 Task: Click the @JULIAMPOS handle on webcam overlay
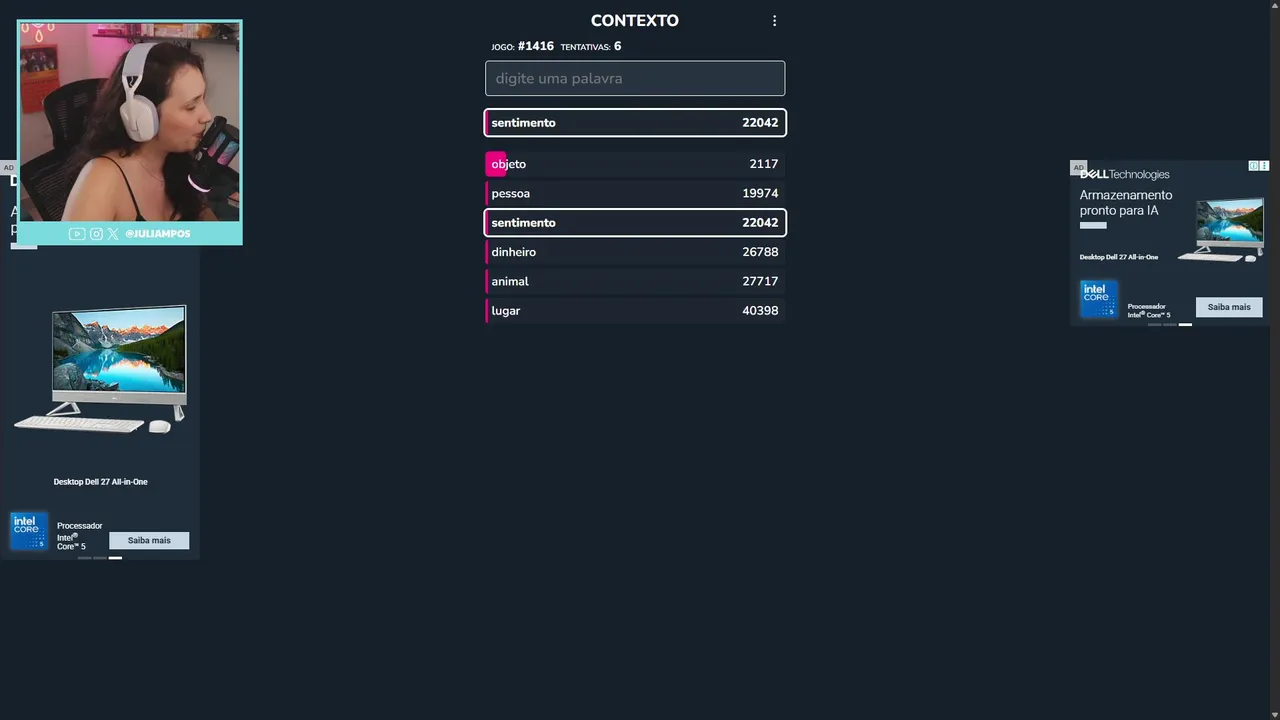pyautogui.click(x=157, y=234)
